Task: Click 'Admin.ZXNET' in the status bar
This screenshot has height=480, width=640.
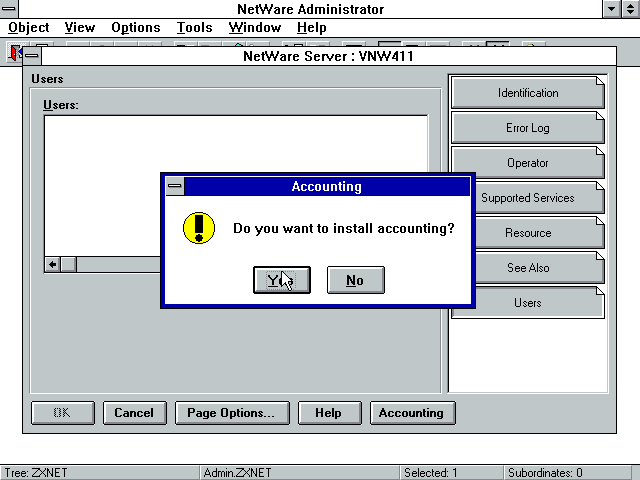Action: [237, 473]
